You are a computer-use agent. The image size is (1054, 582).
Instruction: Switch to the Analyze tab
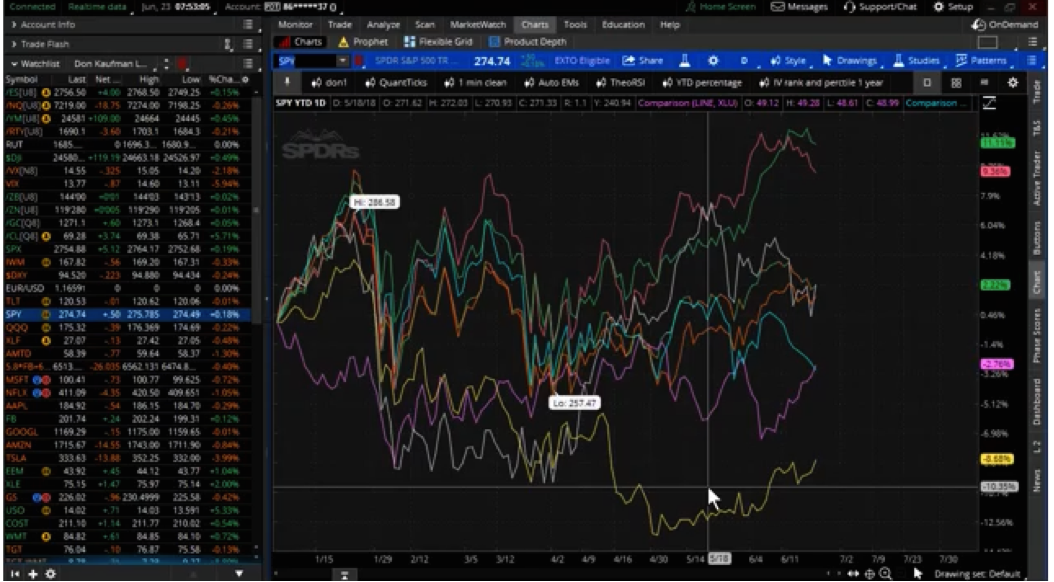click(383, 24)
